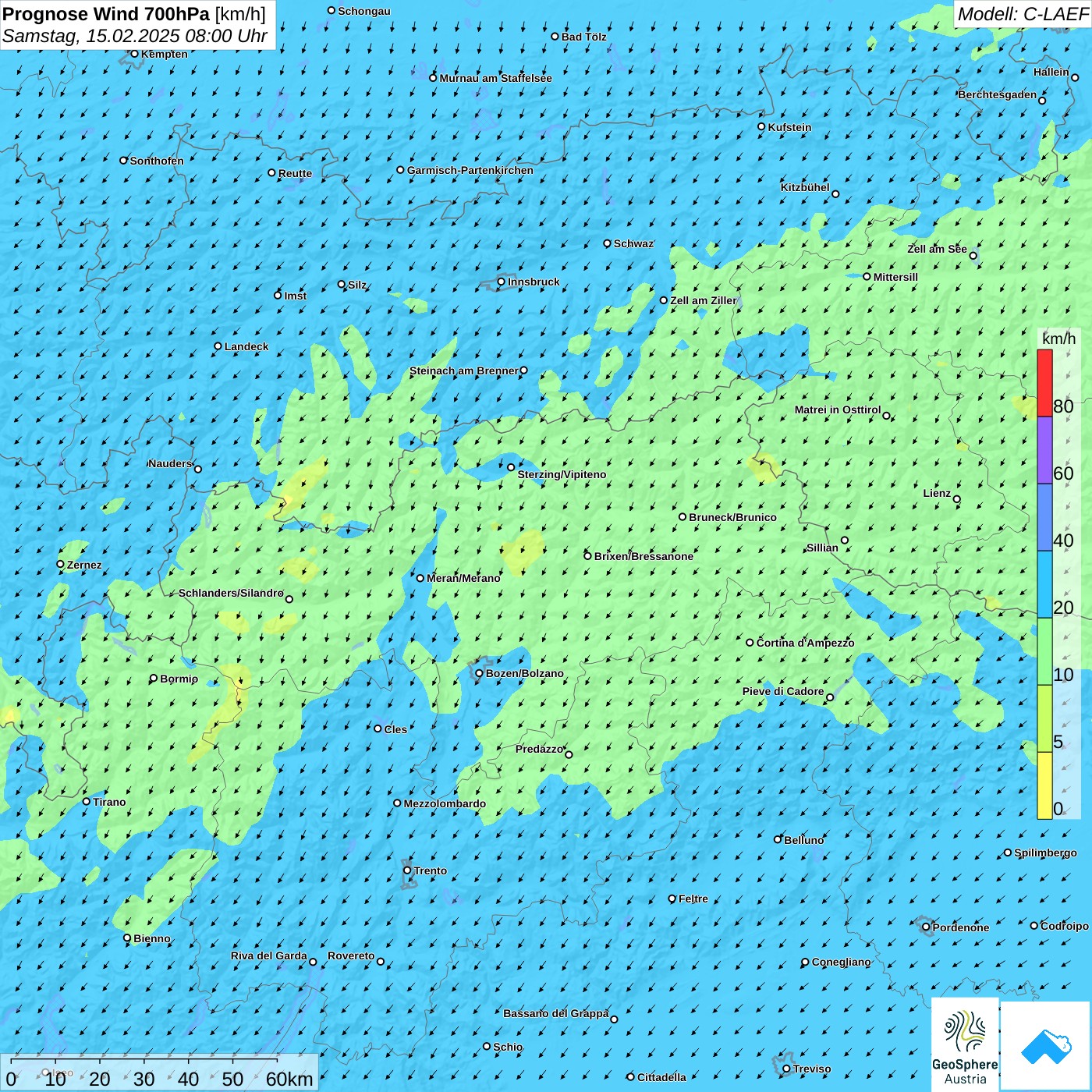Select the Bormio location marker
1092x1092 pixels.
[x=154, y=679]
